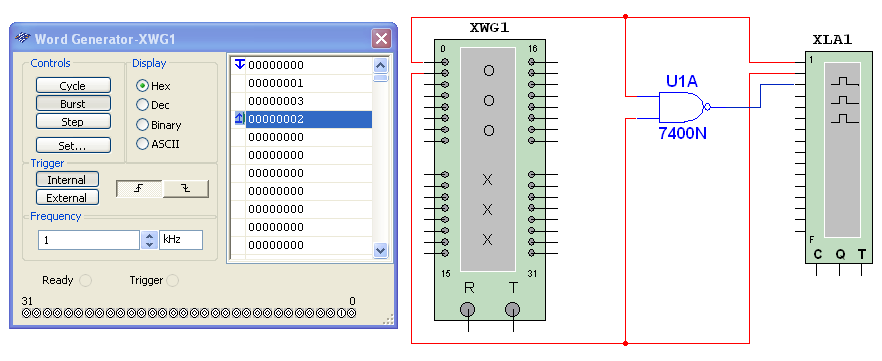
Task: Click the R terminal on XWG1
Action: tap(468, 309)
